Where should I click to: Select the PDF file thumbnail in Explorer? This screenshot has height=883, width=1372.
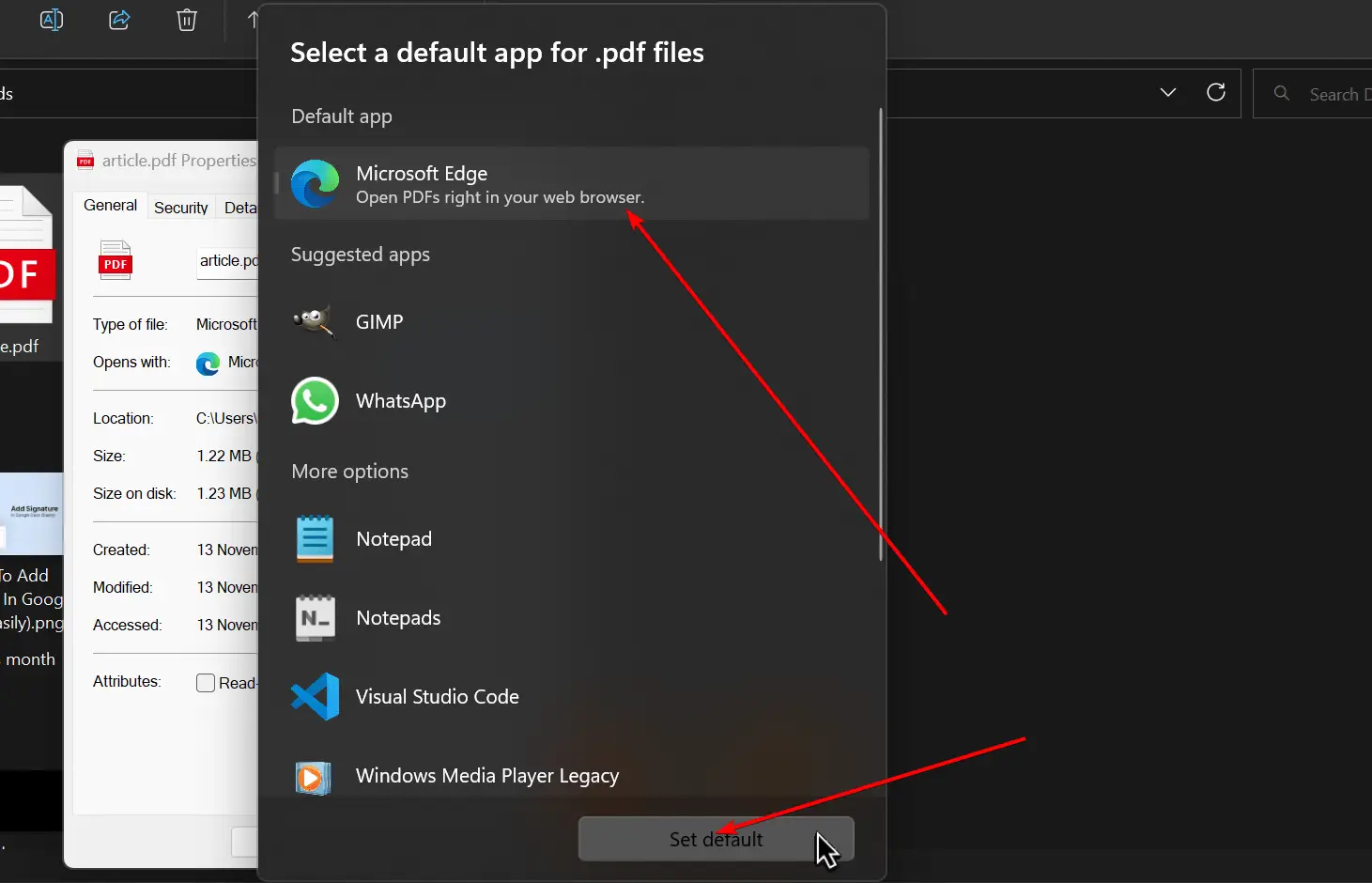[26, 254]
